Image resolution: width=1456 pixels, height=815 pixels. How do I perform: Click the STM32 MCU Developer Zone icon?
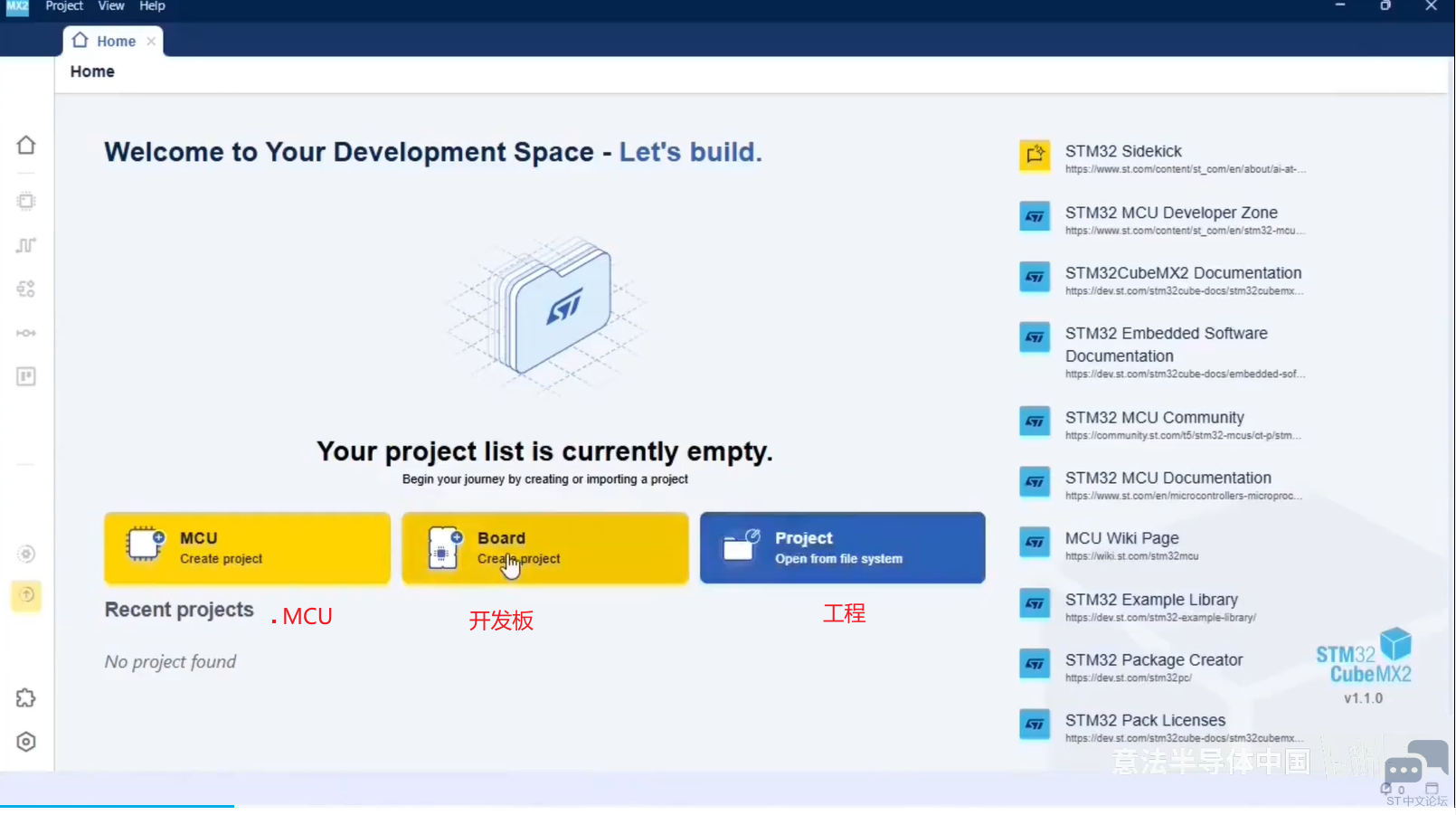pos(1035,216)
